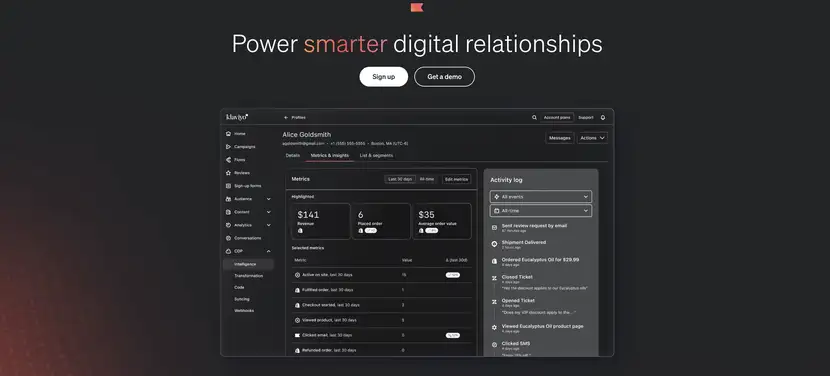This screenshot has width=830, height=376.
Task: Open the All-time dropdown in Activity log
Action: click(540, 211)
